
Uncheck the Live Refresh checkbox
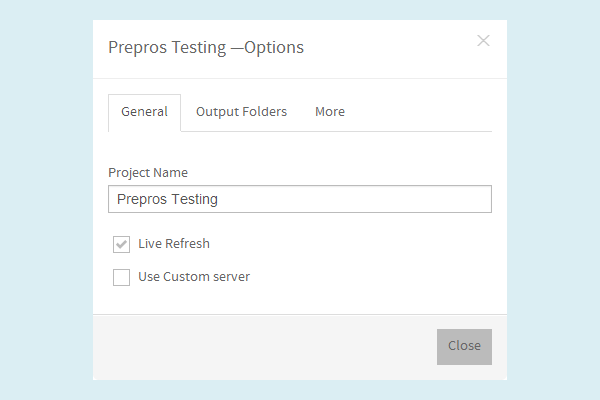122,244
